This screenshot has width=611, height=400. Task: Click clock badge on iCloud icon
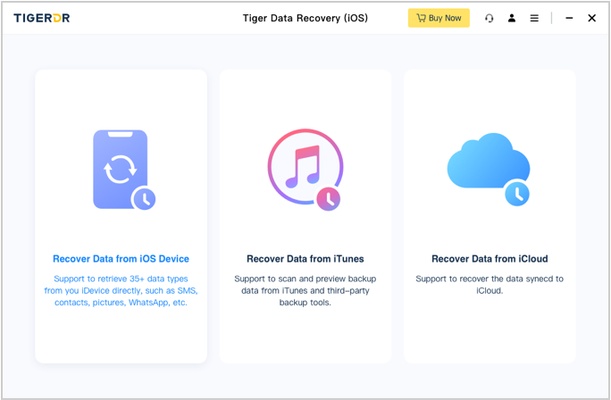517,194
